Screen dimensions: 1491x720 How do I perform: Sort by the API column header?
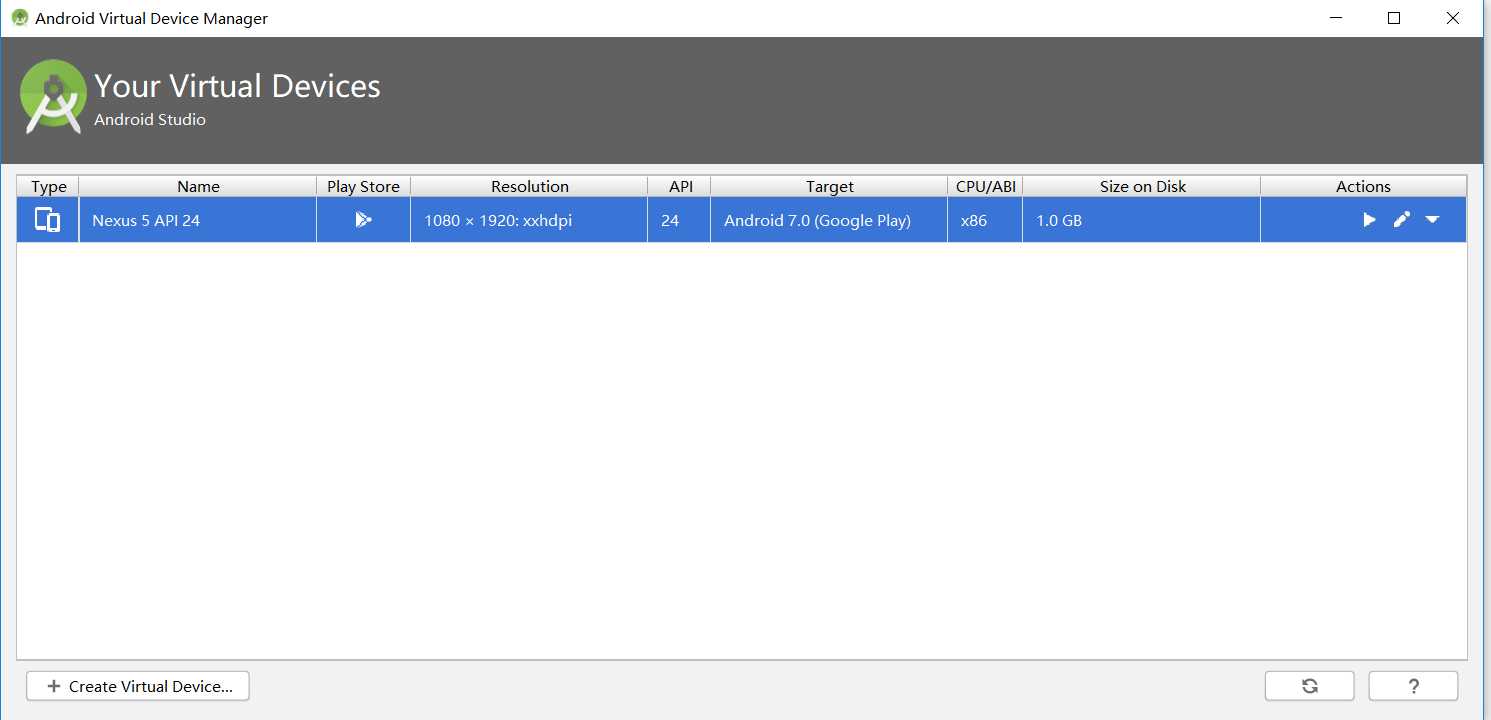(680, 186)
